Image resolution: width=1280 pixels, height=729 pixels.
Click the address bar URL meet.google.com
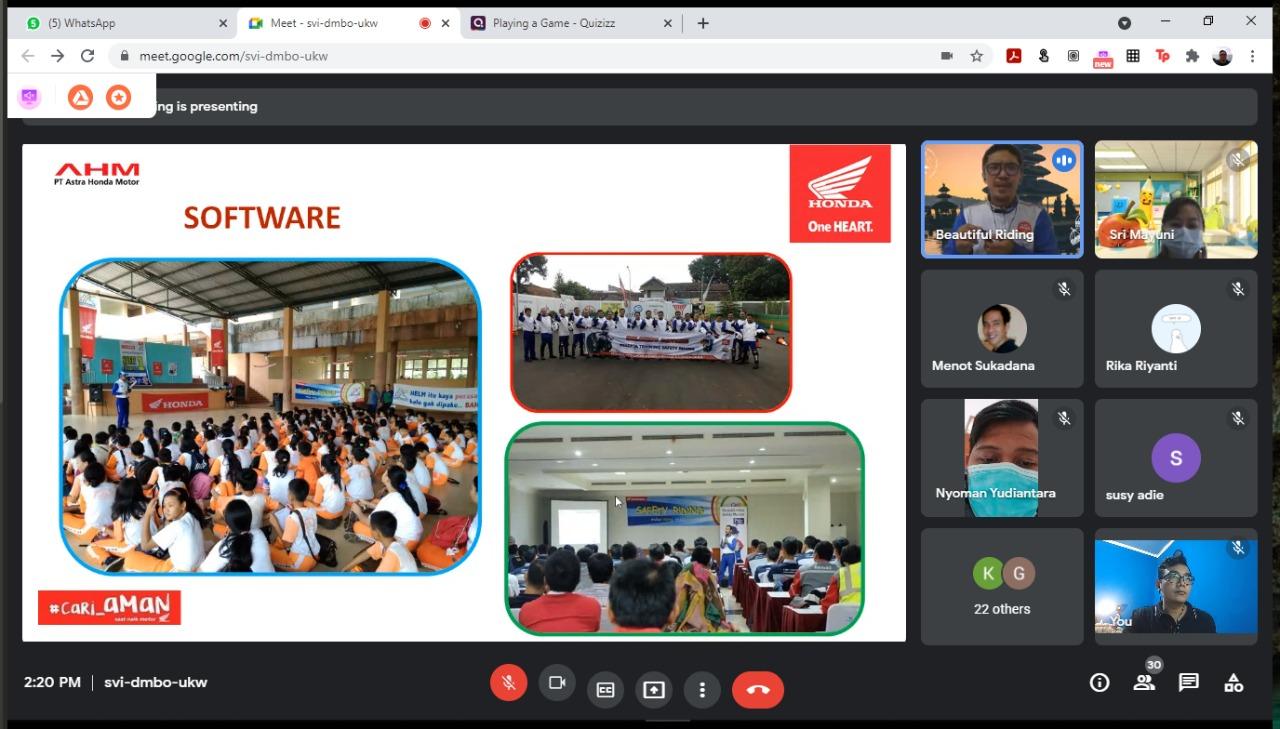pos(234,56)
